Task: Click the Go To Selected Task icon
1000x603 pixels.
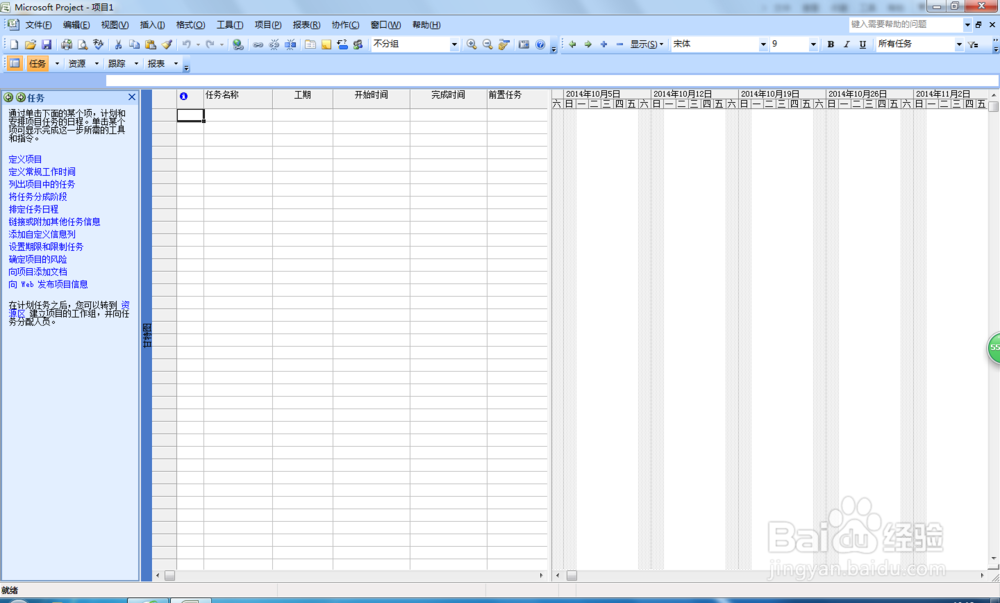Action: (504, 45)
